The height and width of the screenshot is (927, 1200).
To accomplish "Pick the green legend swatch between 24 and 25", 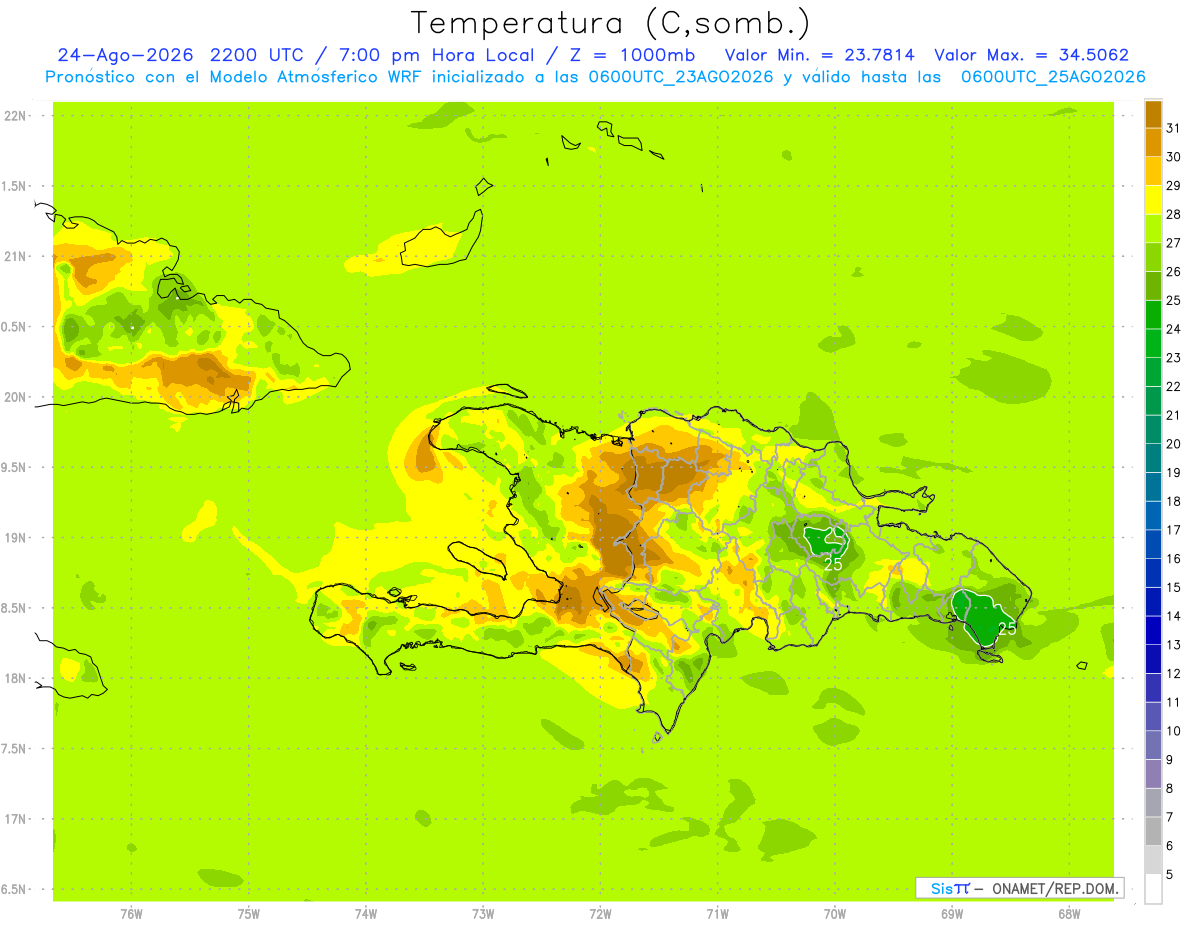I will 1153,315.
